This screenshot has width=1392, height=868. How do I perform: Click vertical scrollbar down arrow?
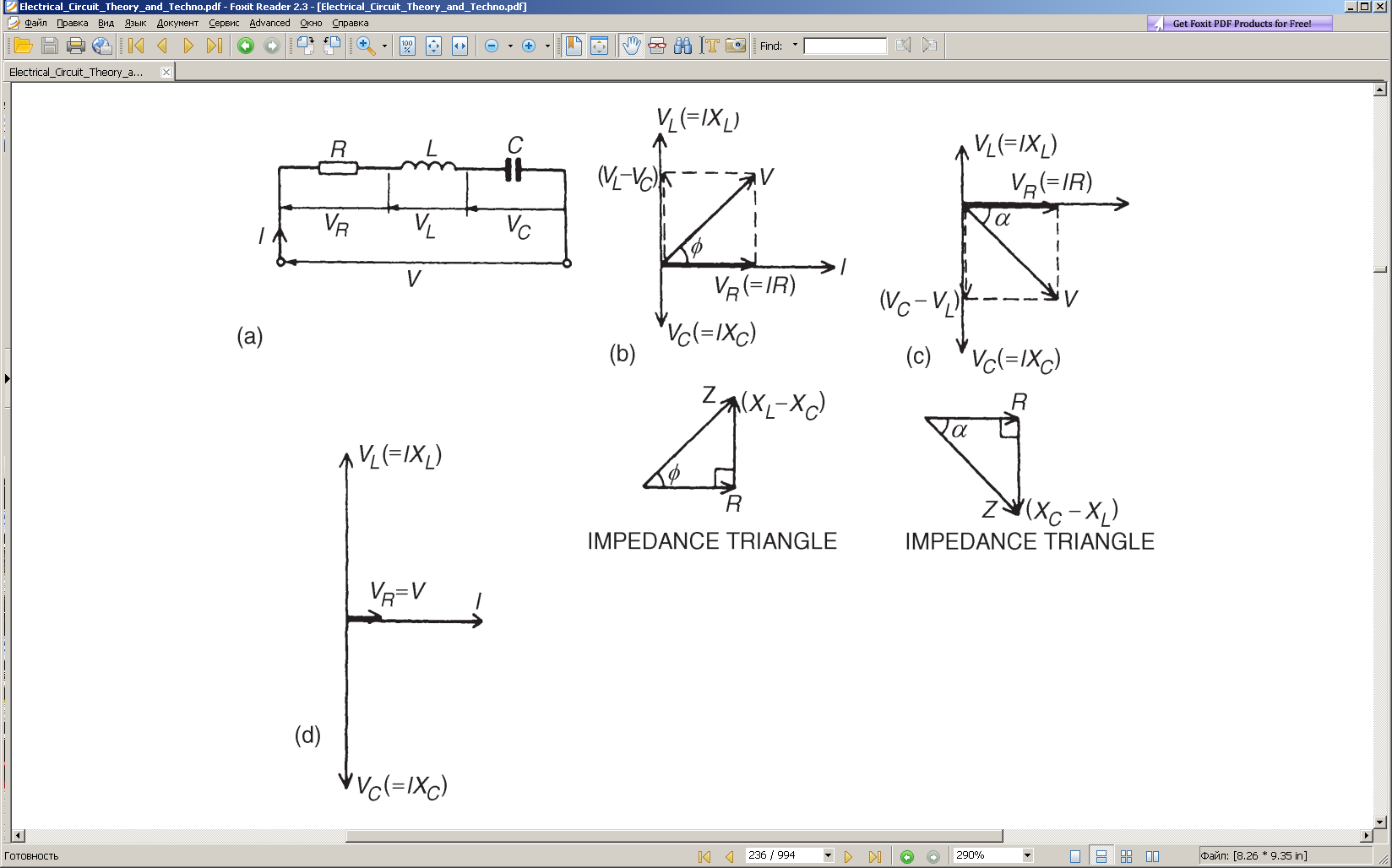point(1380,822)
